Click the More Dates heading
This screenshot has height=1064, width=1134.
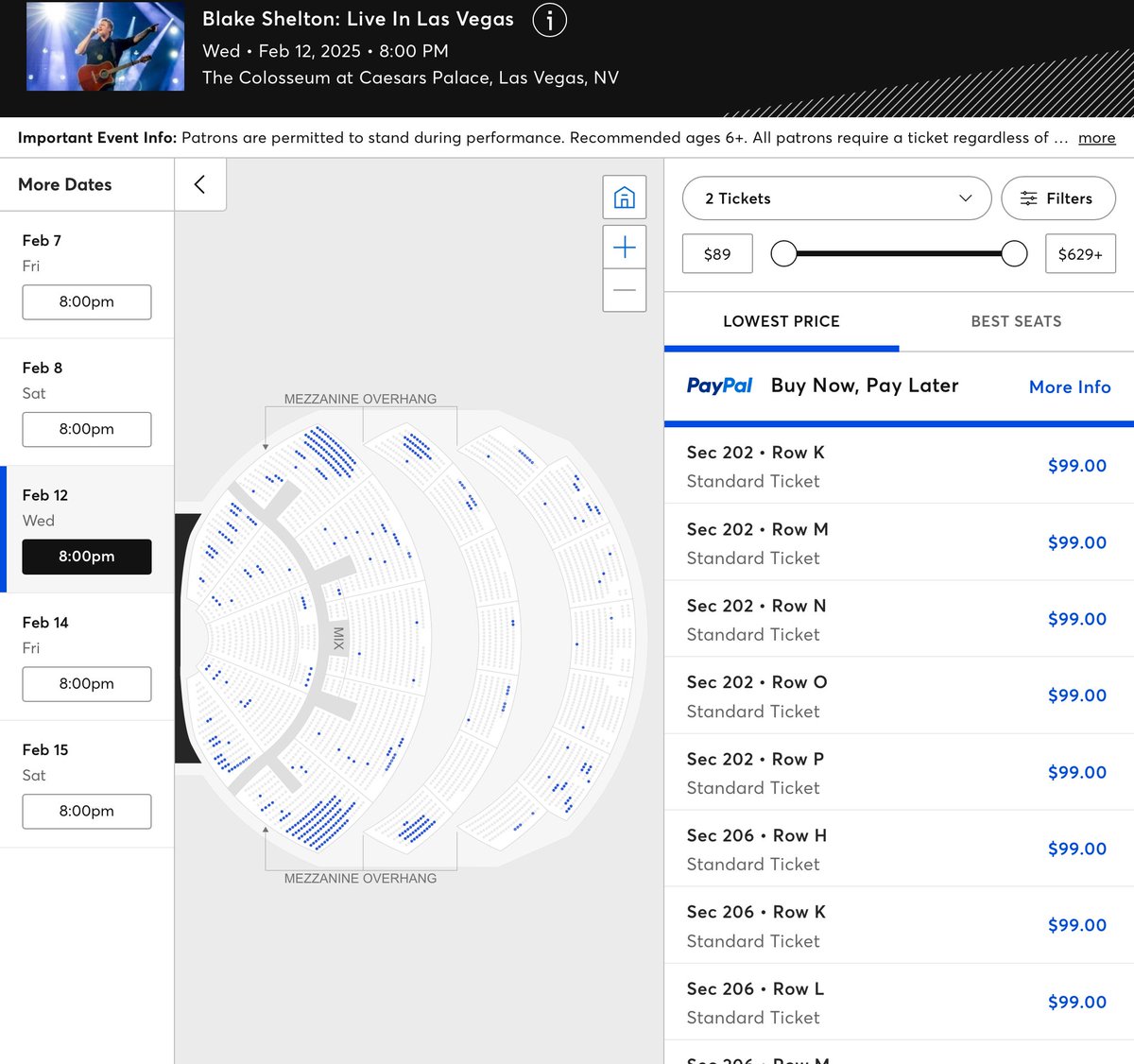64,184
